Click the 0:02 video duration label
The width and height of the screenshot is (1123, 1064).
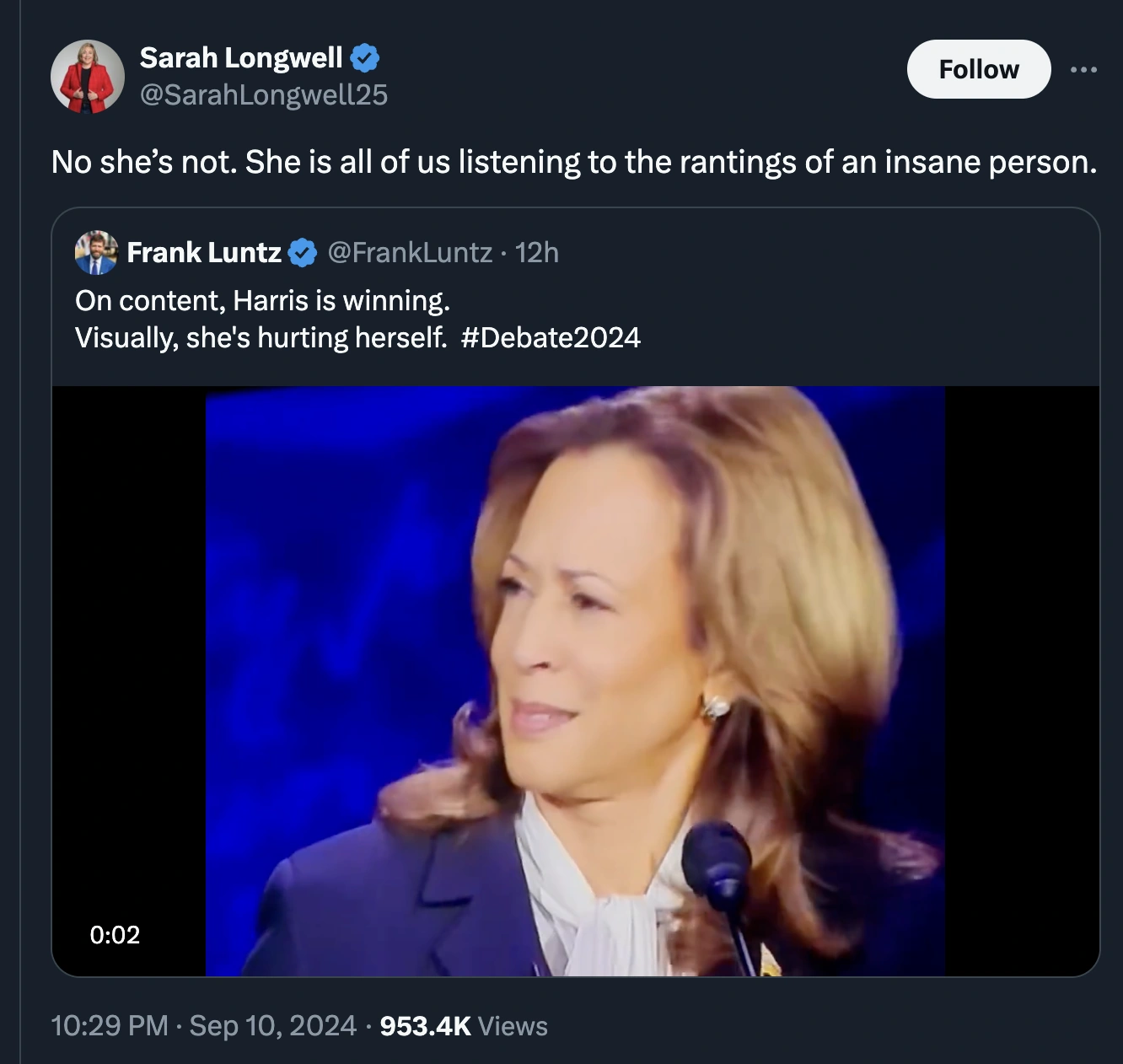115,934
